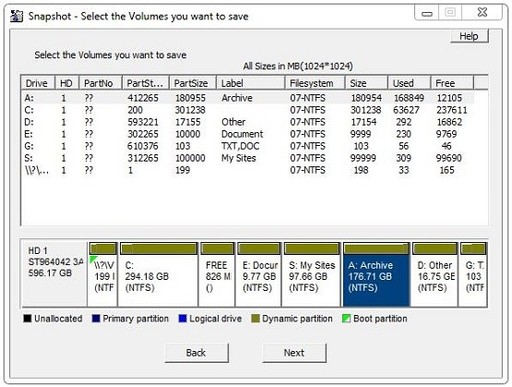The image size is (512, 387).
Task: Sort by PartNo column header
Action: (100, 83)
